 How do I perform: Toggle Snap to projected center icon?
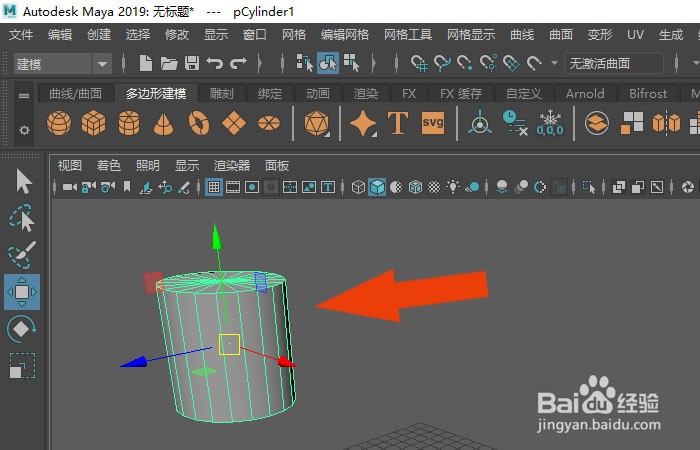coord(488,63)
